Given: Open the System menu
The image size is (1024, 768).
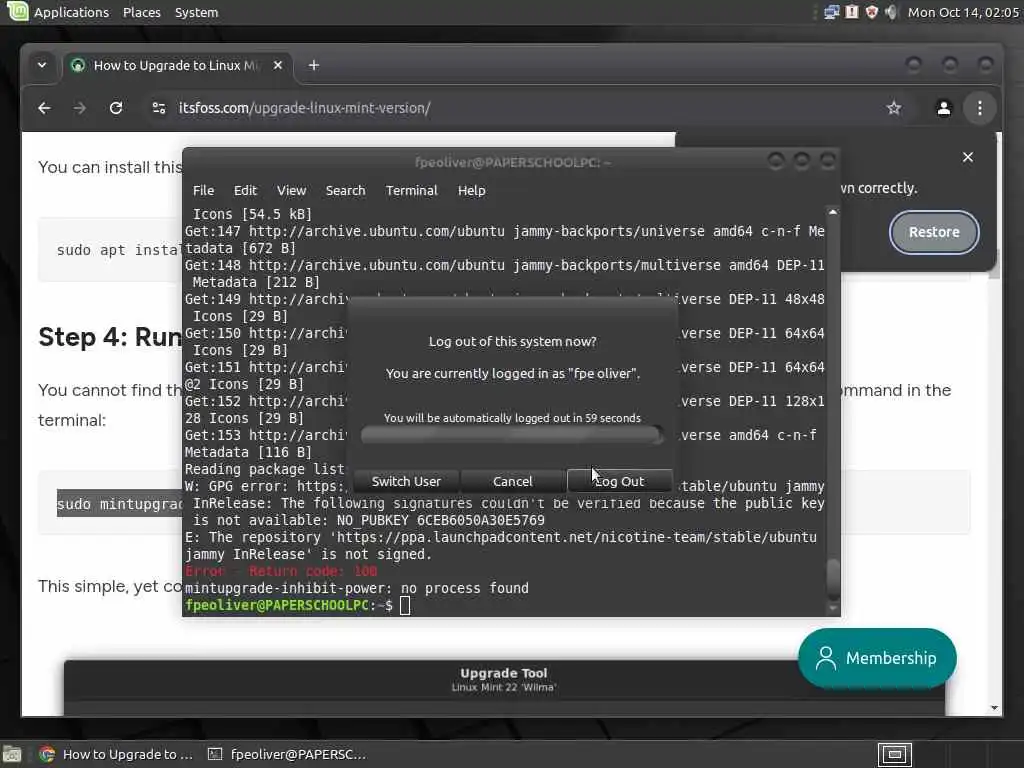Looking at the screenshot, I should pos(197,12).
